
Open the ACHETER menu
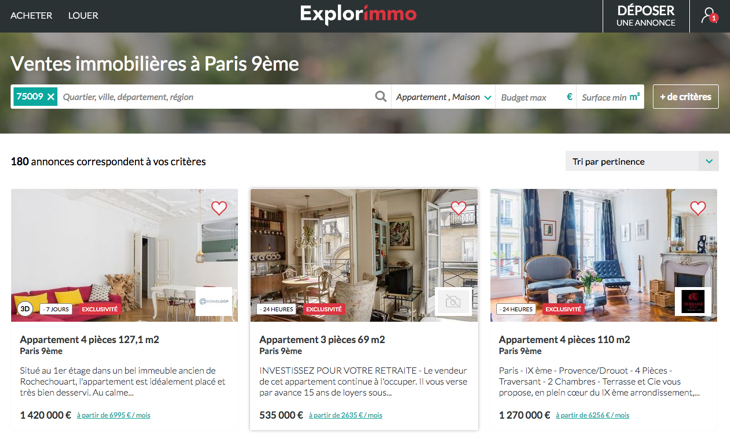(31, 15)
